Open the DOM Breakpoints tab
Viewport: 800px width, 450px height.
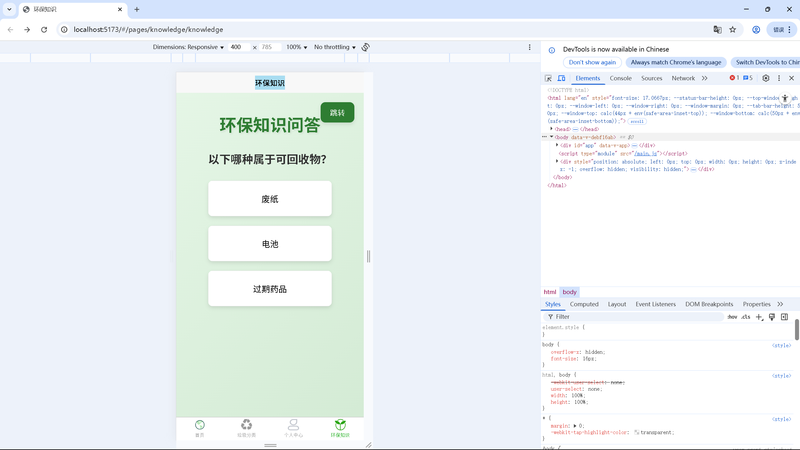point(709,304)
